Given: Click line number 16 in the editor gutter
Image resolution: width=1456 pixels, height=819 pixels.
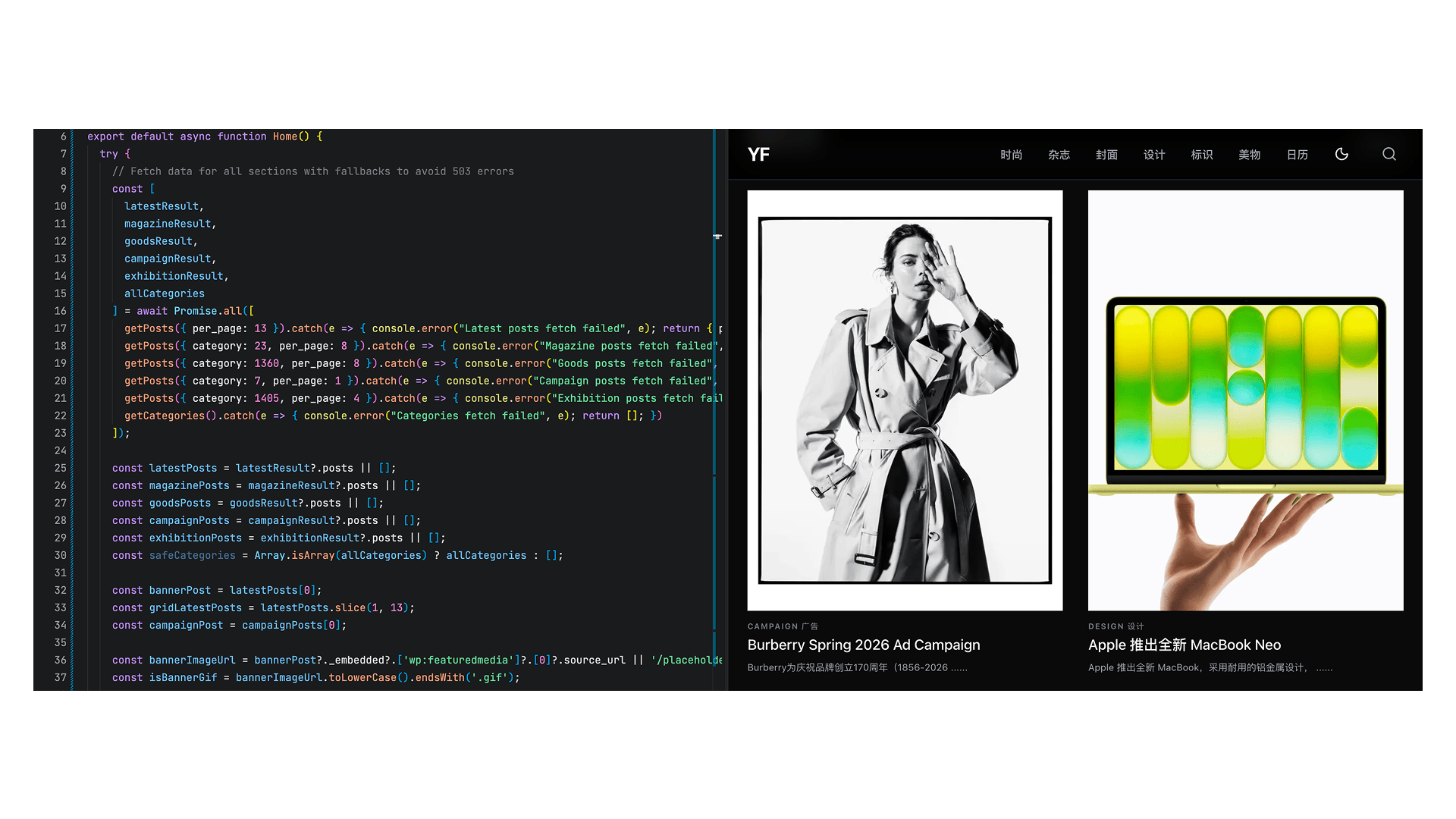Looking at the screenshot, I should click(x=61, y=310).
